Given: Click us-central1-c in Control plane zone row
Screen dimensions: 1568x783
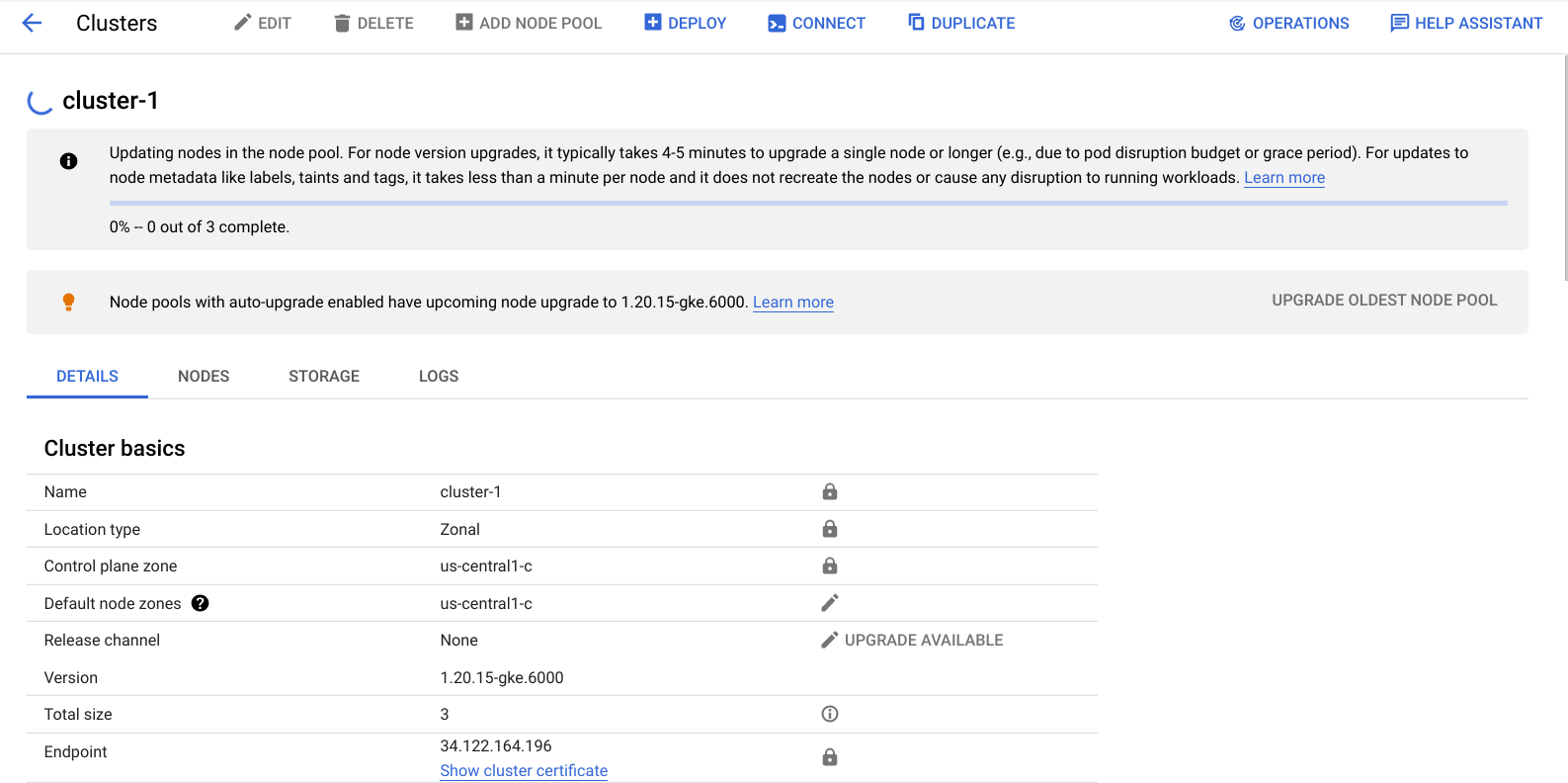Looking at the screenshot, I should click(x=486, y=566).
